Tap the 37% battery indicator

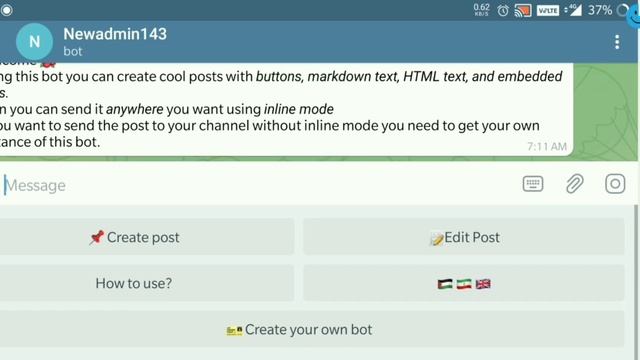(x=600, y=10)
